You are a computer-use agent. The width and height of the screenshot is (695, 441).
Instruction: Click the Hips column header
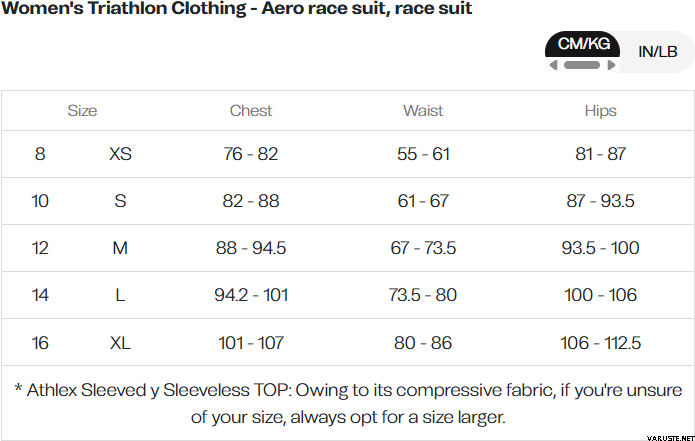click(600, 111)
